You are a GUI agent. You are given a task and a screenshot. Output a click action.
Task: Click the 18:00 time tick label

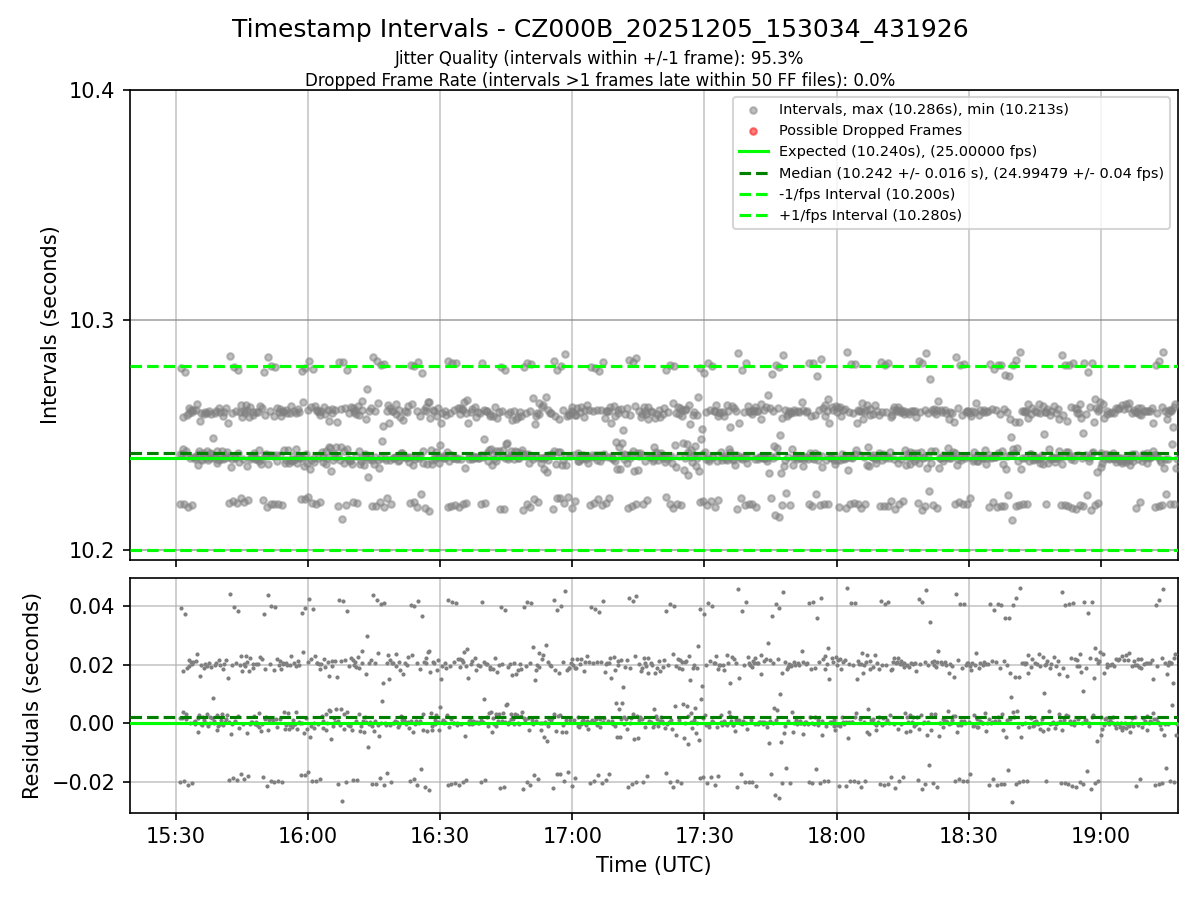[x=836, y=834]
